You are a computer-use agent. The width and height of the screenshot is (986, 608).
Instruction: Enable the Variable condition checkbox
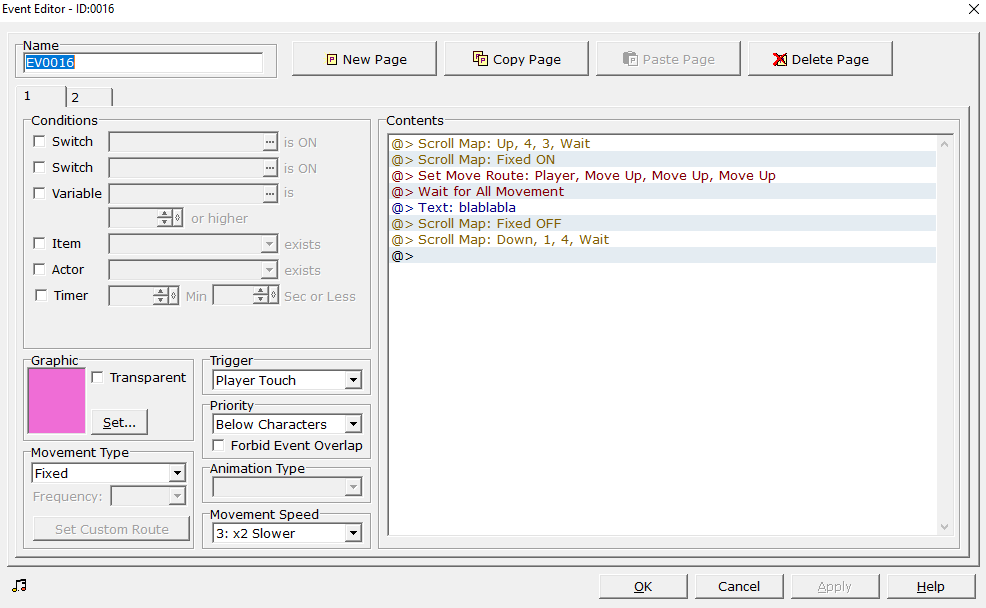click(x=39, y=193)
